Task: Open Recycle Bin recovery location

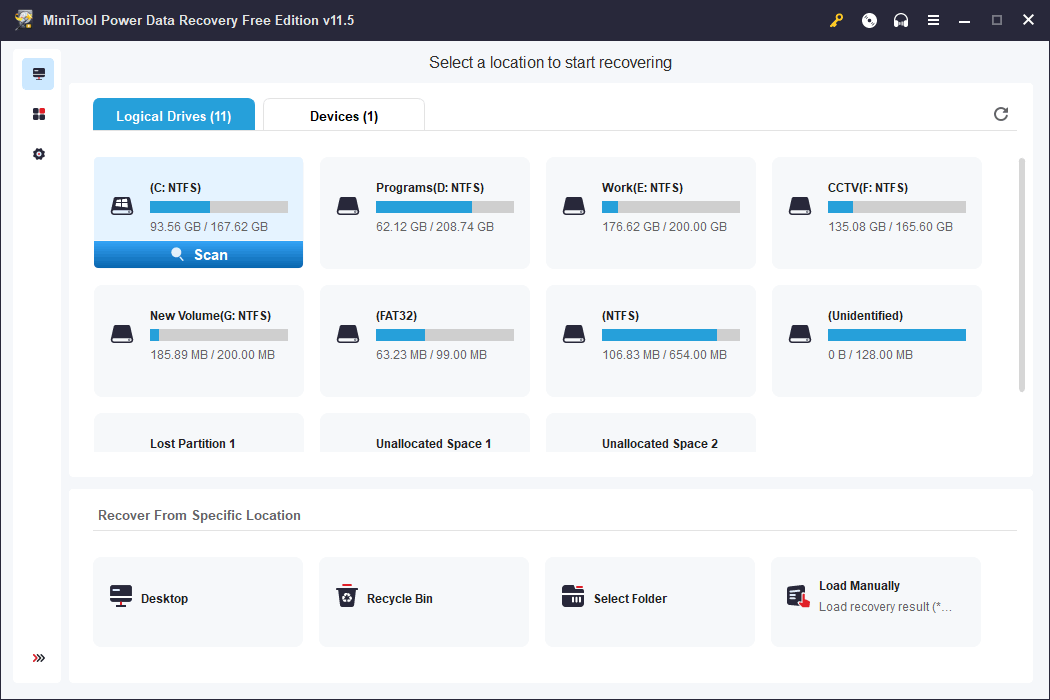Action: (x=424, y=599)
